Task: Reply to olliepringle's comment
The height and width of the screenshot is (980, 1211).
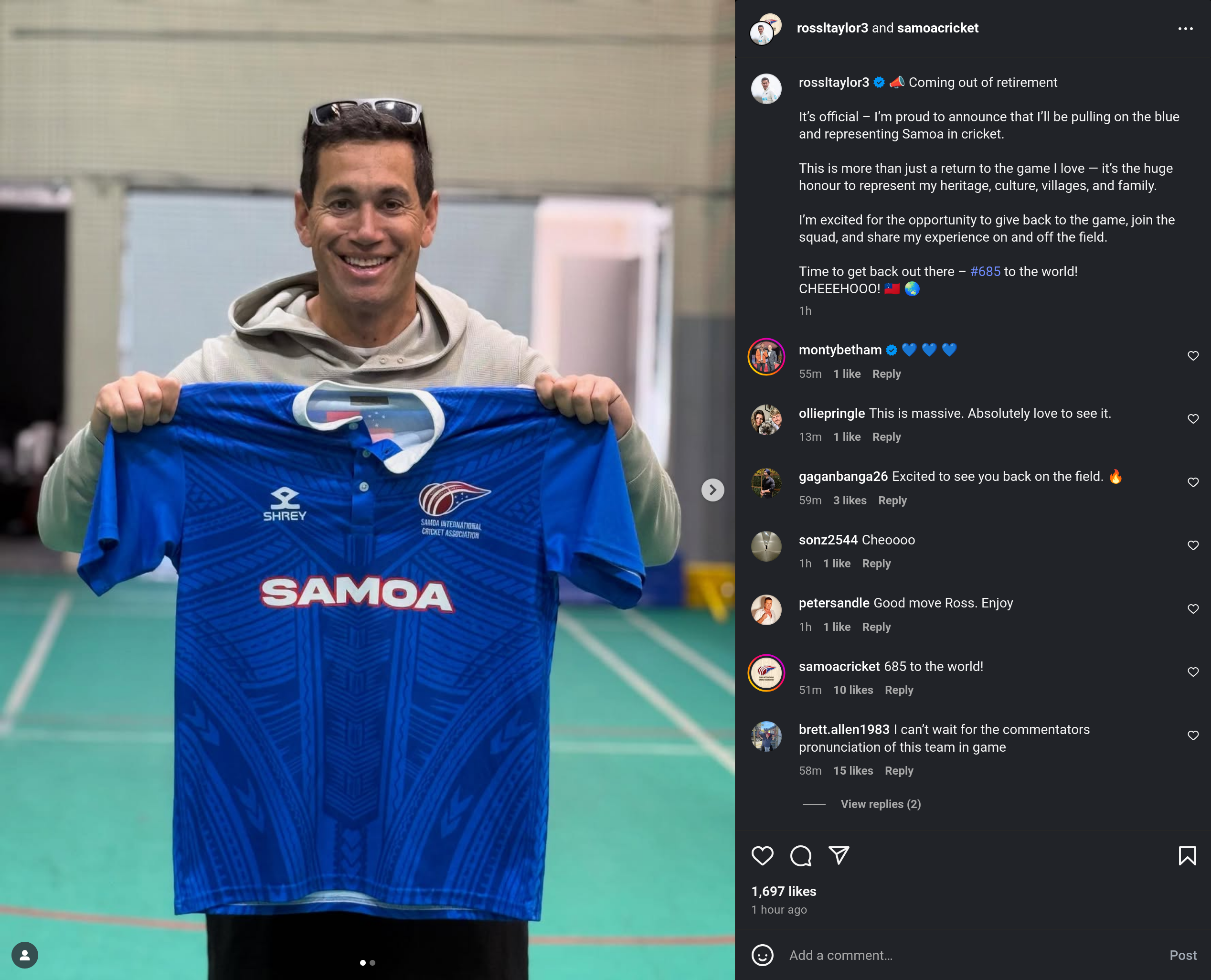Action: [887, 437]
